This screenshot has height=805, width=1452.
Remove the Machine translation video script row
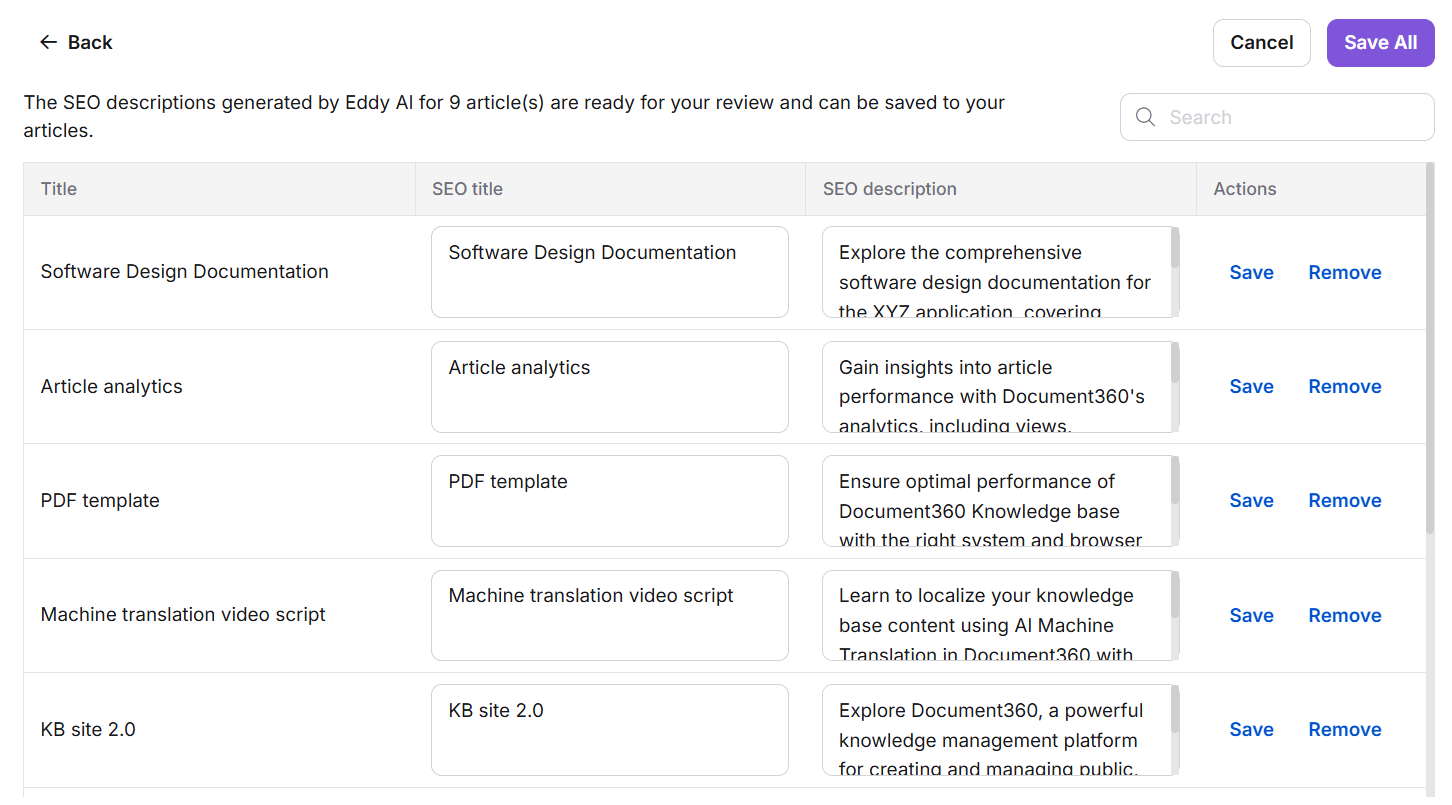pyautogui.click(x=1344, y=615)
